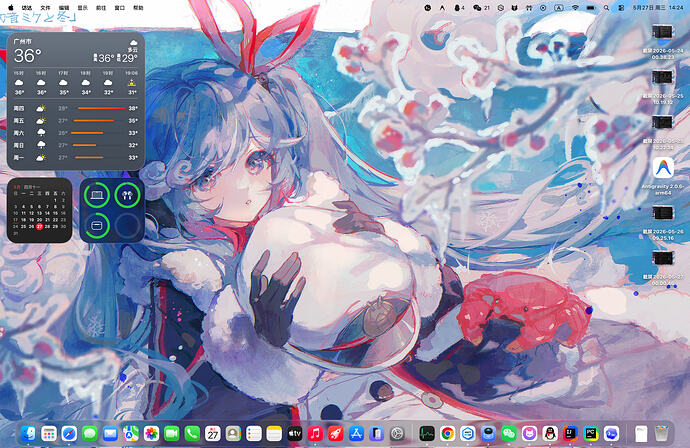Viewport: 690px width, 448px height.
Task: Open System Settings gear in Dock
Action: [397, 434]
